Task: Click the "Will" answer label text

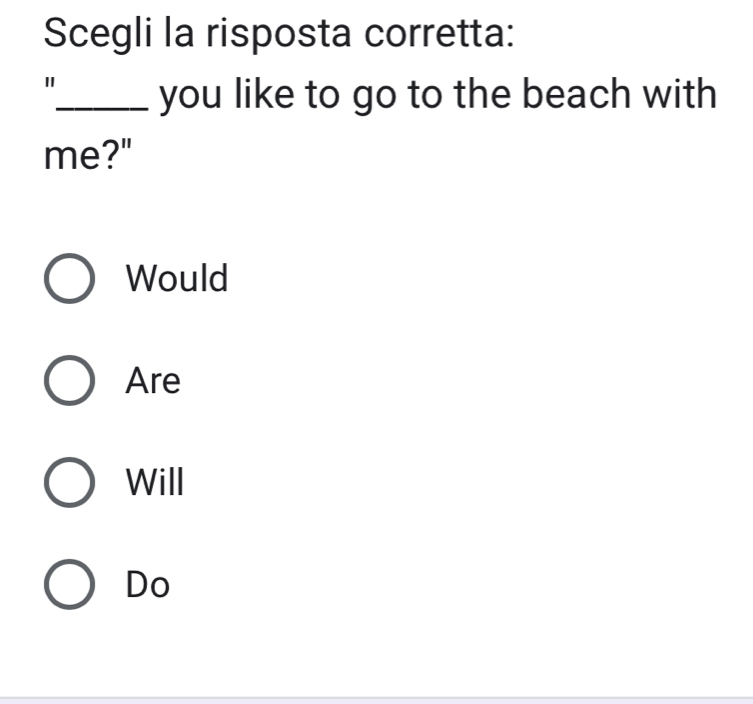Action: click(156, 483)
